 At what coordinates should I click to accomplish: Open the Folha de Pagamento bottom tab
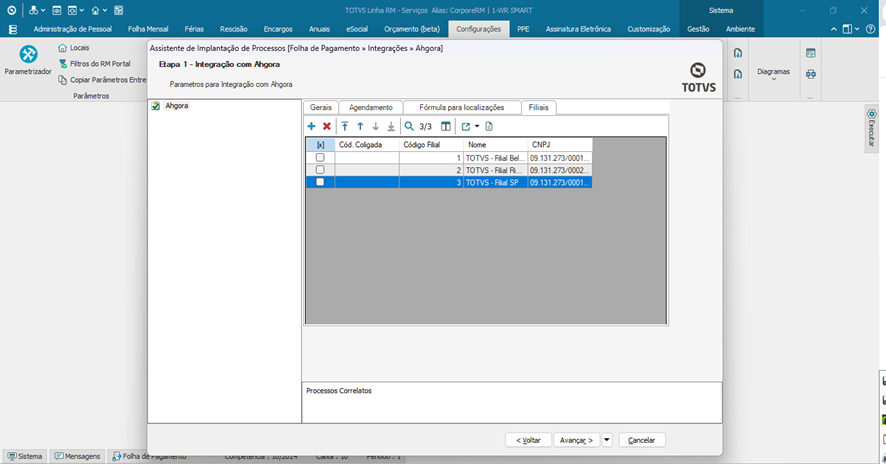tap(149, 456)
